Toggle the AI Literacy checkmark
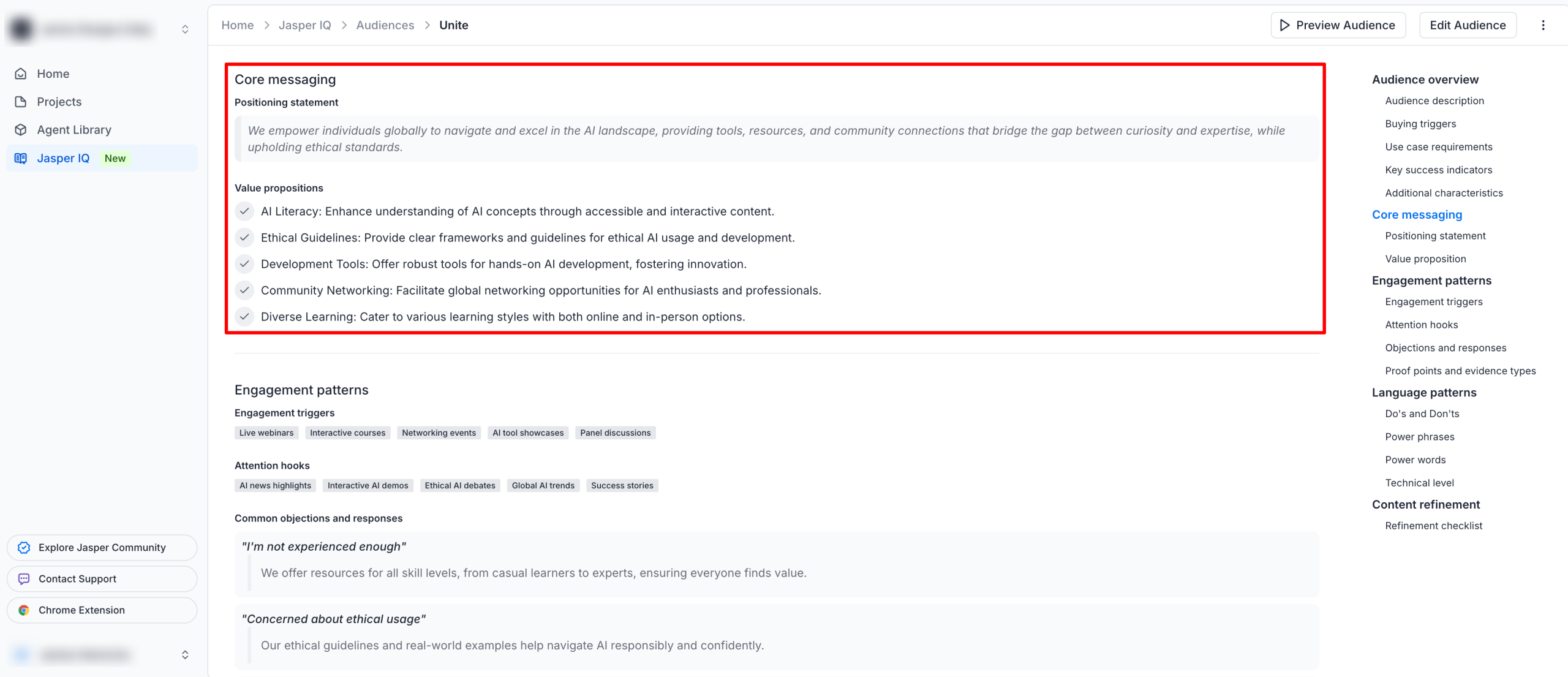1568x677 pixels. click(x=244, y=211)
